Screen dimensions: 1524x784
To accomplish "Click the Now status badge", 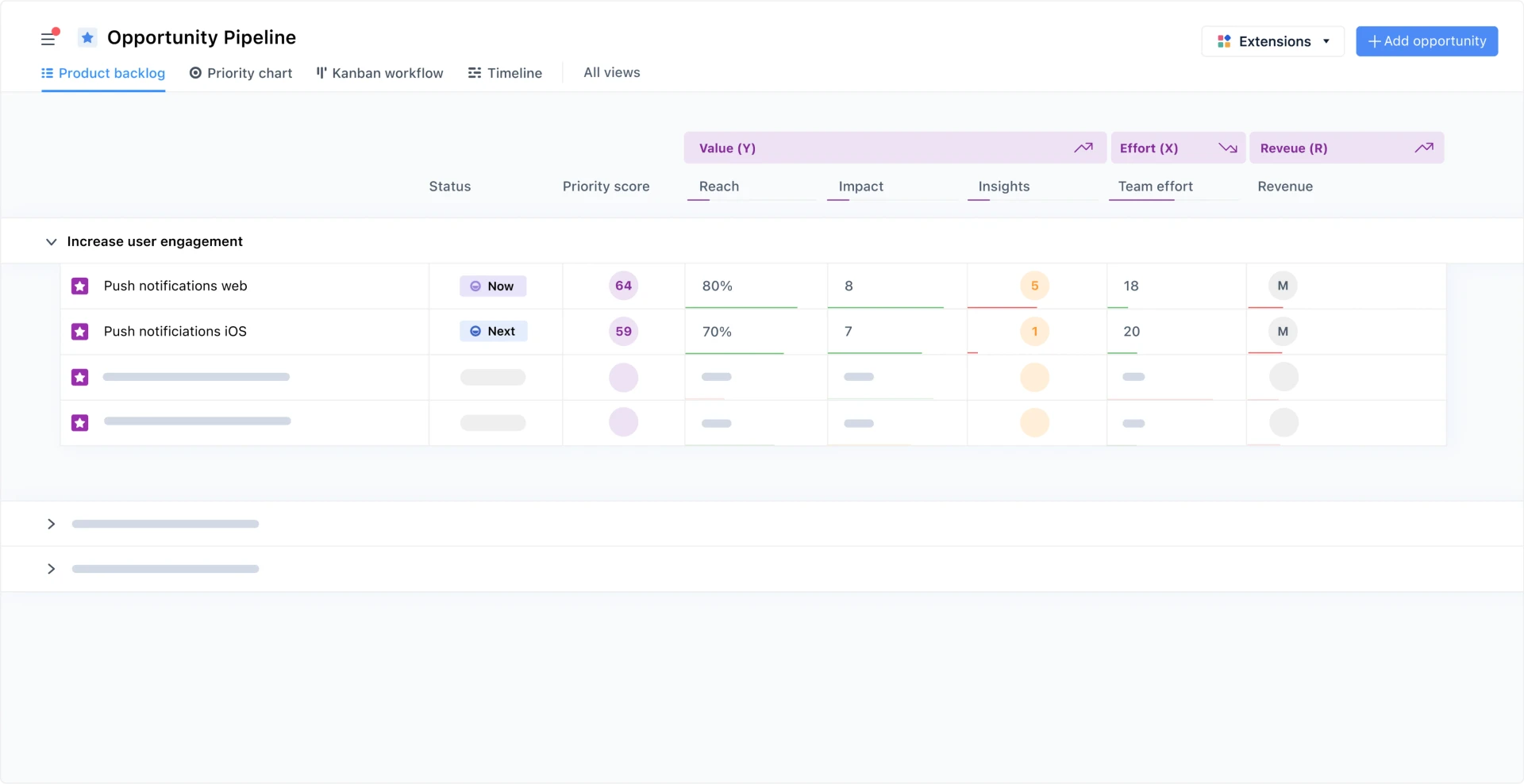I will (493, 286).
